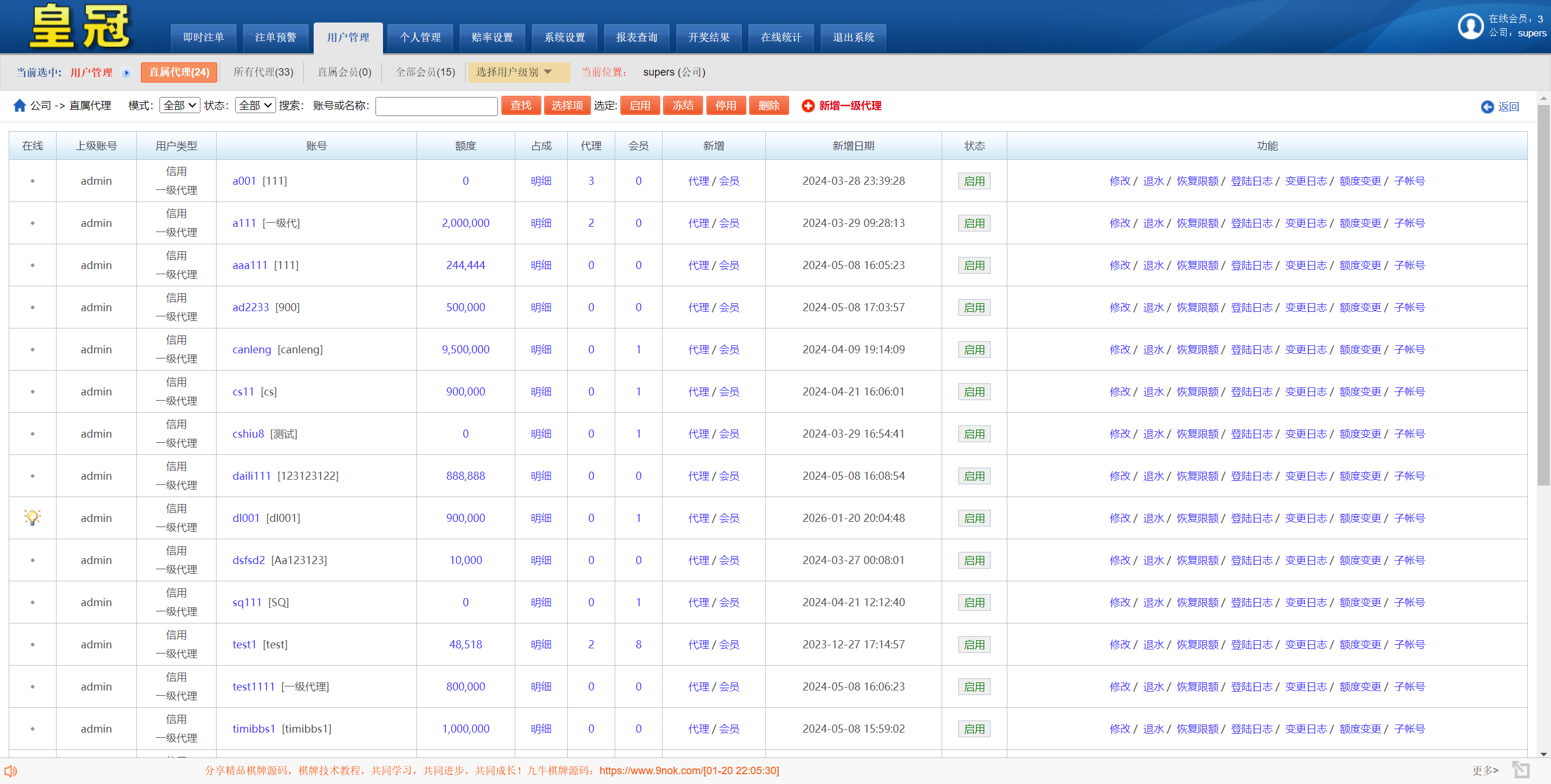Click the 修改 link for aaa111
Image resolution: width=1551 pixels, height=784 pixels.
[1120, 265]
